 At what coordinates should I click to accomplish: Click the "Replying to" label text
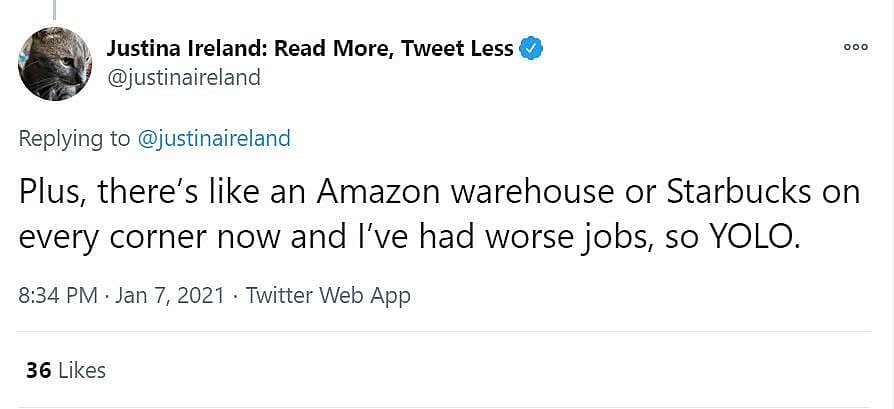pos(75,139)
